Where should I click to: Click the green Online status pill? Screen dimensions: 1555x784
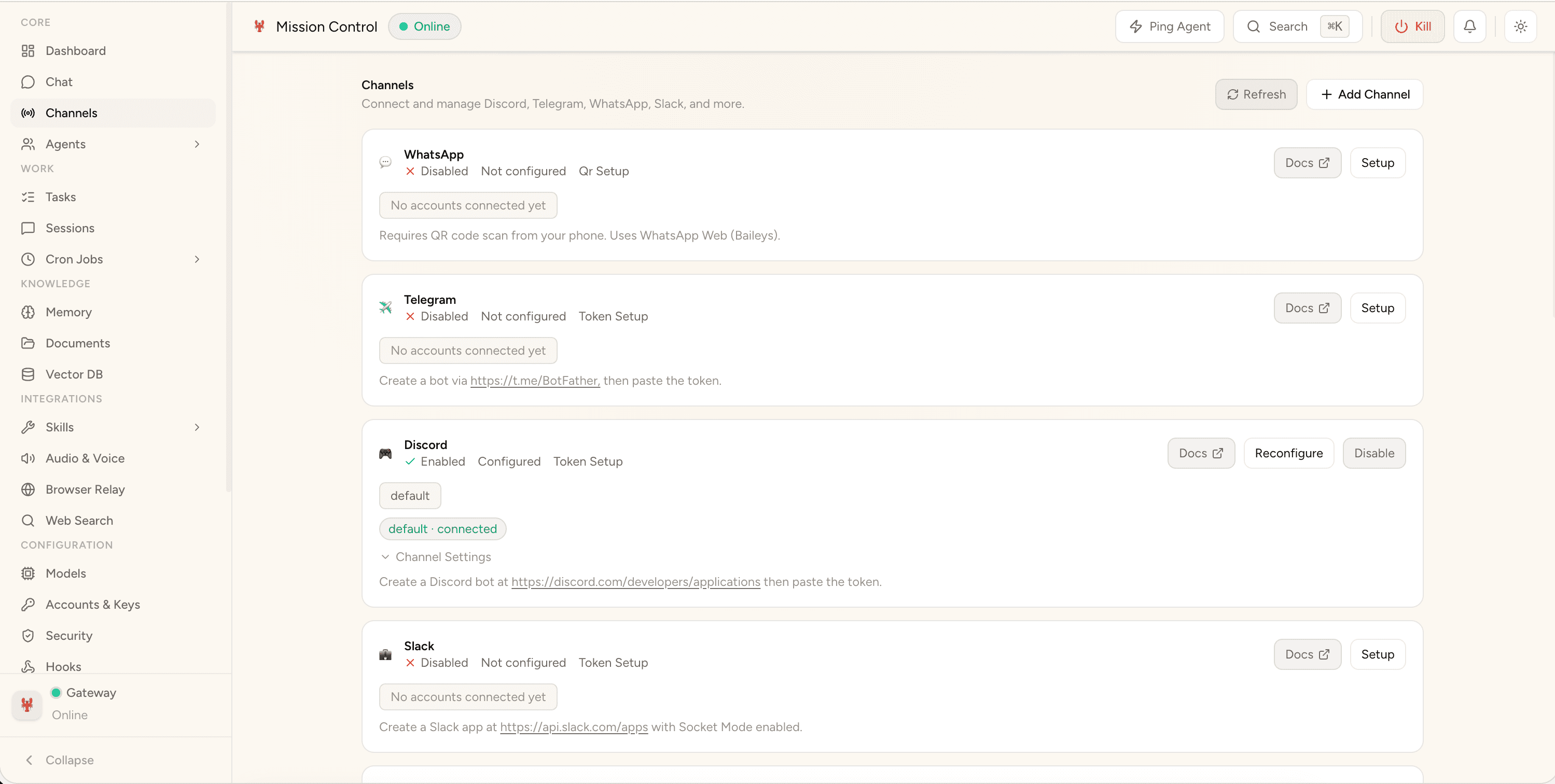[x=424, y=26]
